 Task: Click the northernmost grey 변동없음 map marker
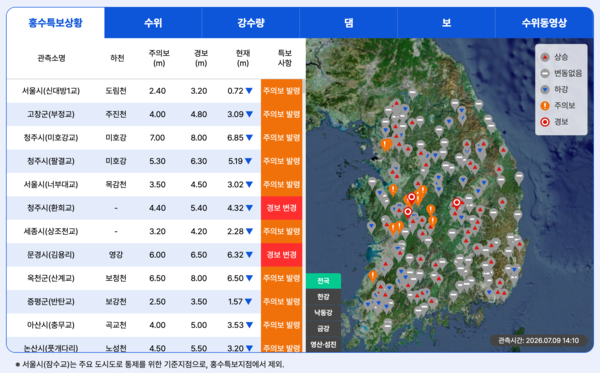coord(412,93)
